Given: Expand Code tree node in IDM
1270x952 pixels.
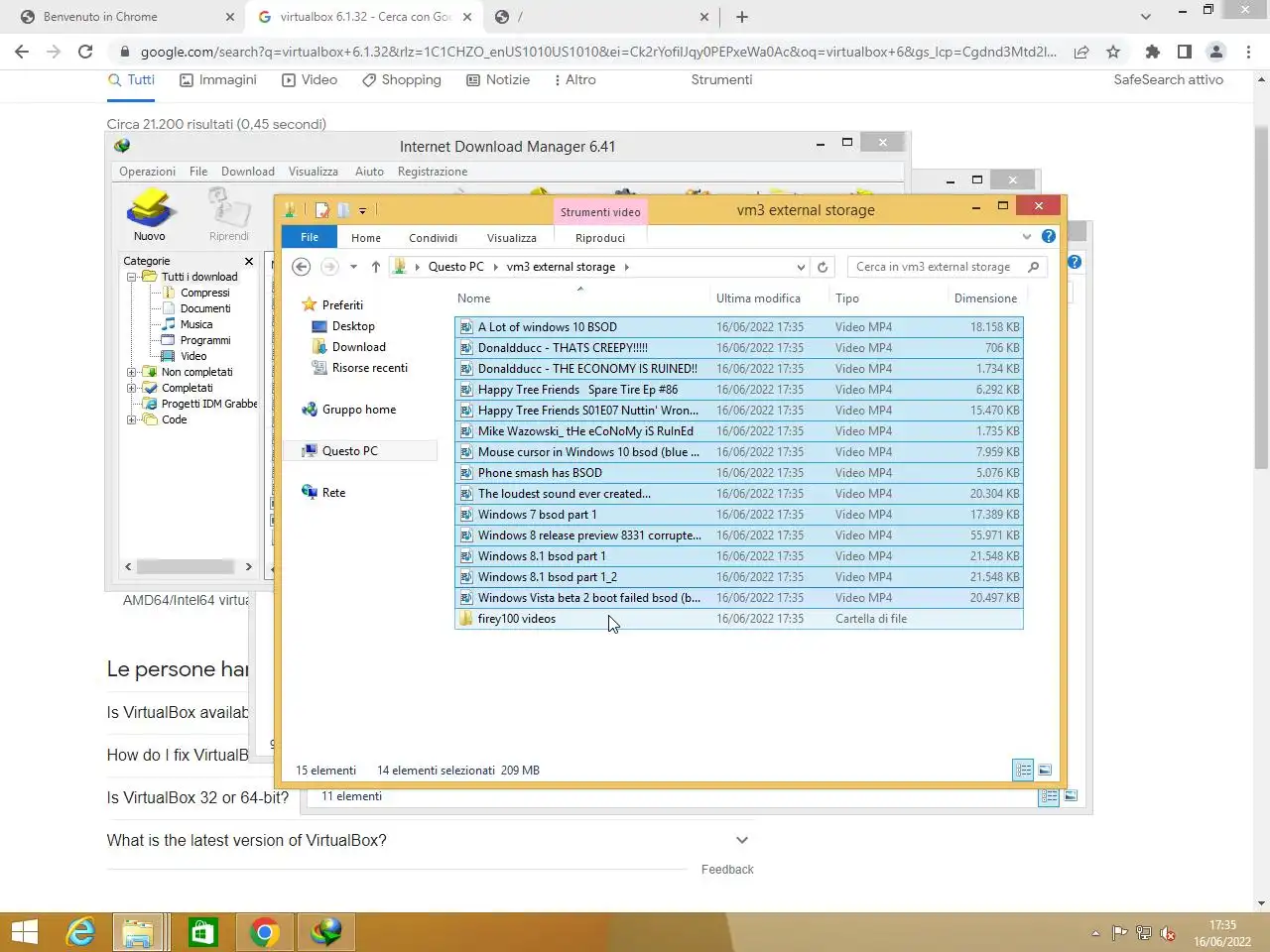Looking at the screenshot, I should [132, 419].
